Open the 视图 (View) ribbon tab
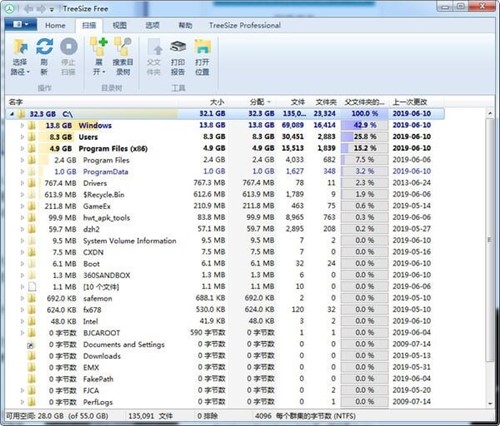The width and height of the screenshot is (500, 426). [x=119, y=25]
